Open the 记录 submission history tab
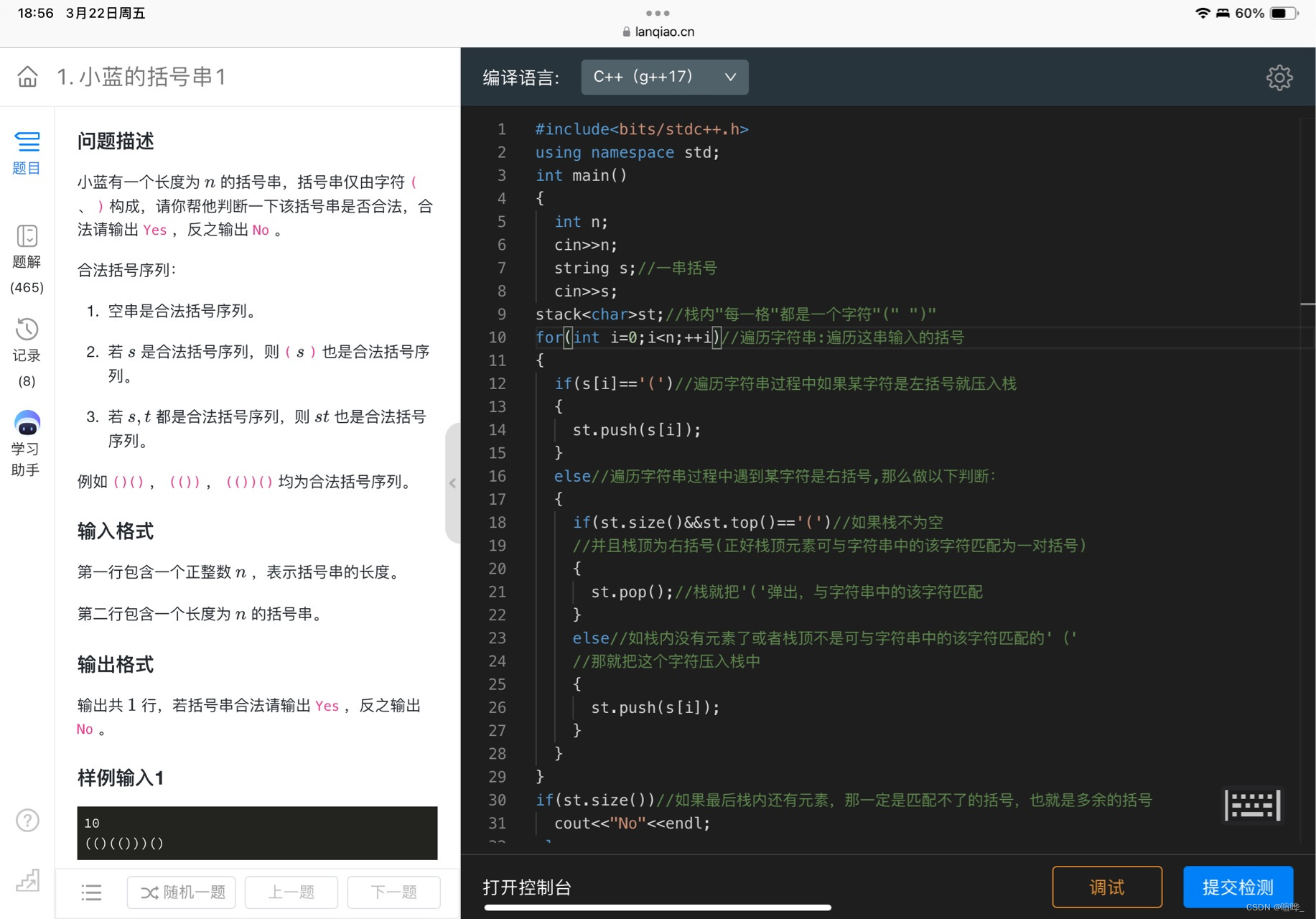Screen dimensions: 1316x919 27,353
